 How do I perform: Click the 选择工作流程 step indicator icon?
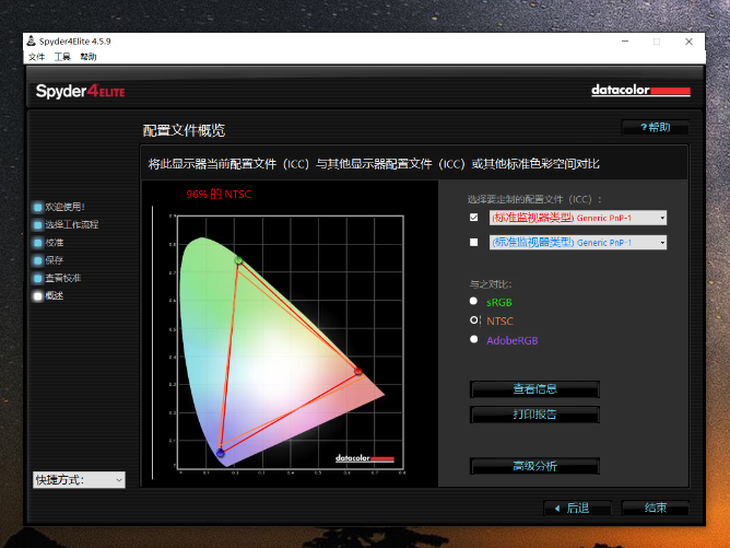click(38, 225)
